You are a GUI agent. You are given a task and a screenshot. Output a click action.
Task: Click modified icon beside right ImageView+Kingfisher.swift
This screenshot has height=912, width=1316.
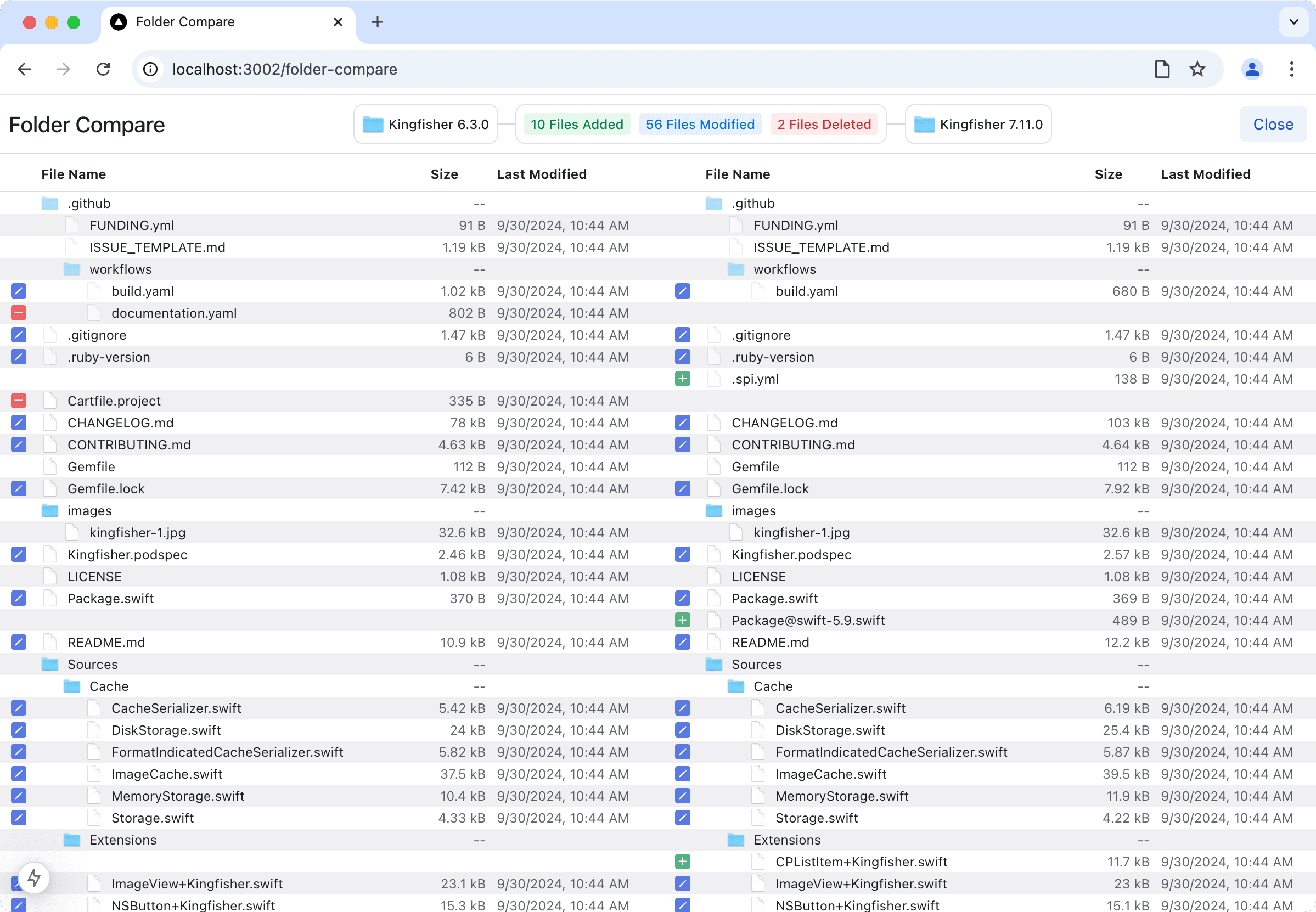pos(682,883)
